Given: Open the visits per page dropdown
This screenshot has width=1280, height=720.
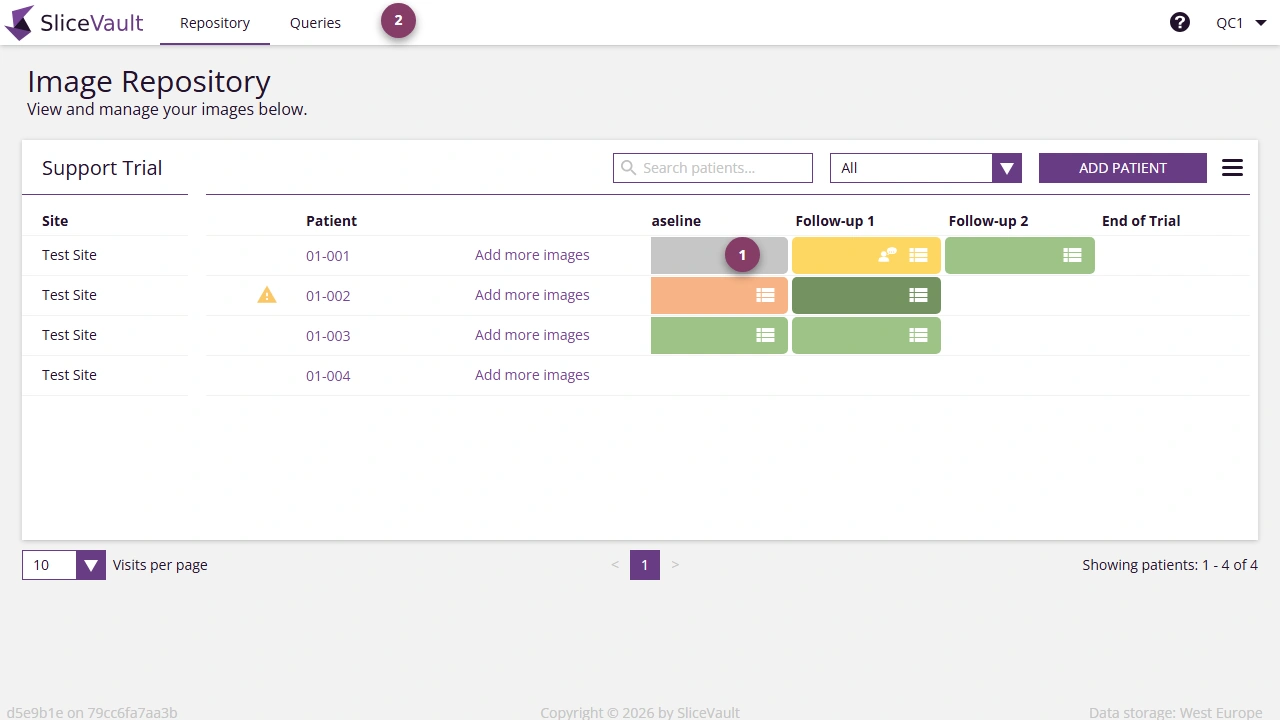Looking at the screenshot, I should [90, 565].
